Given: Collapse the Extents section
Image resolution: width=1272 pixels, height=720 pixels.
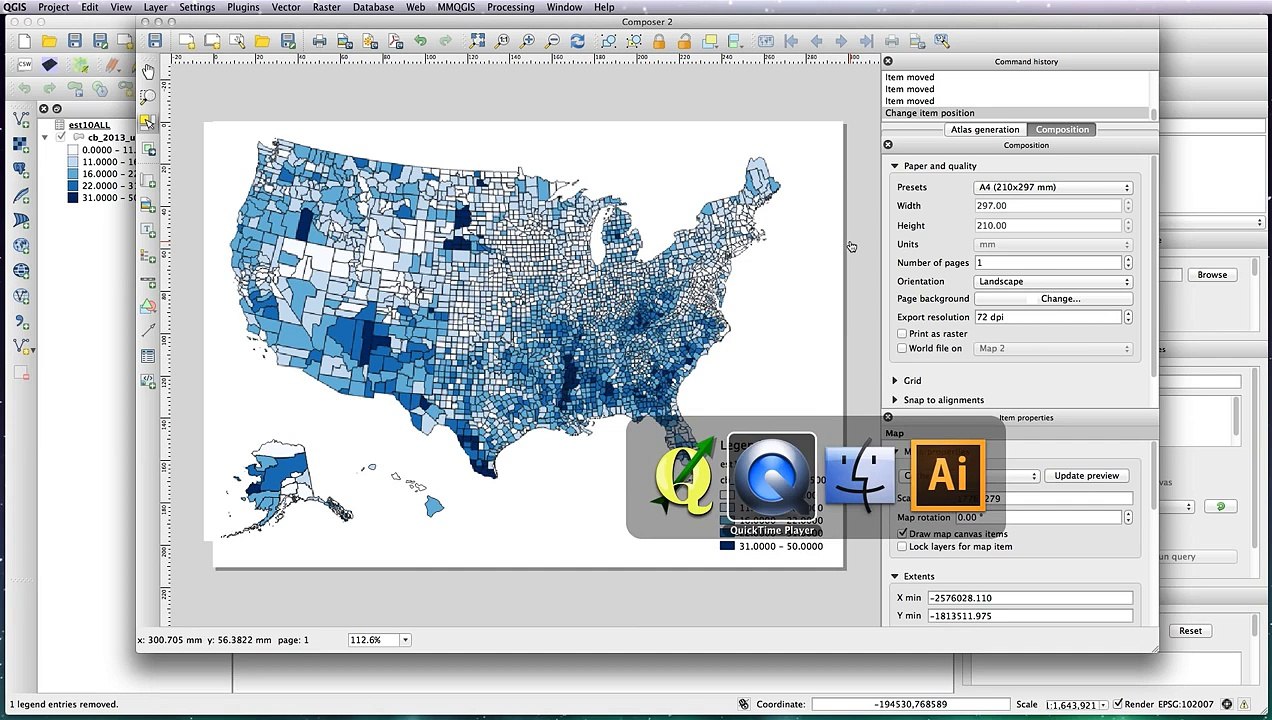Looking at the screenshot, I should pos(895,577).
